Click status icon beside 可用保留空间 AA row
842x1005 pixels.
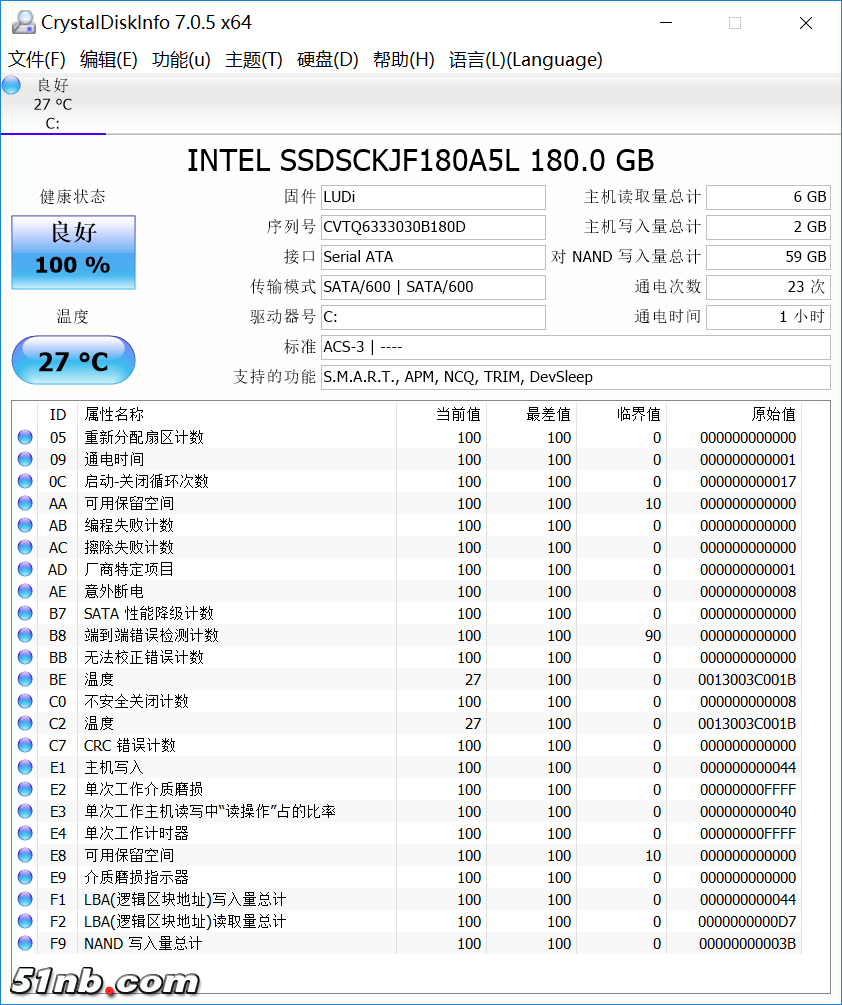click(x=25, y=503)
